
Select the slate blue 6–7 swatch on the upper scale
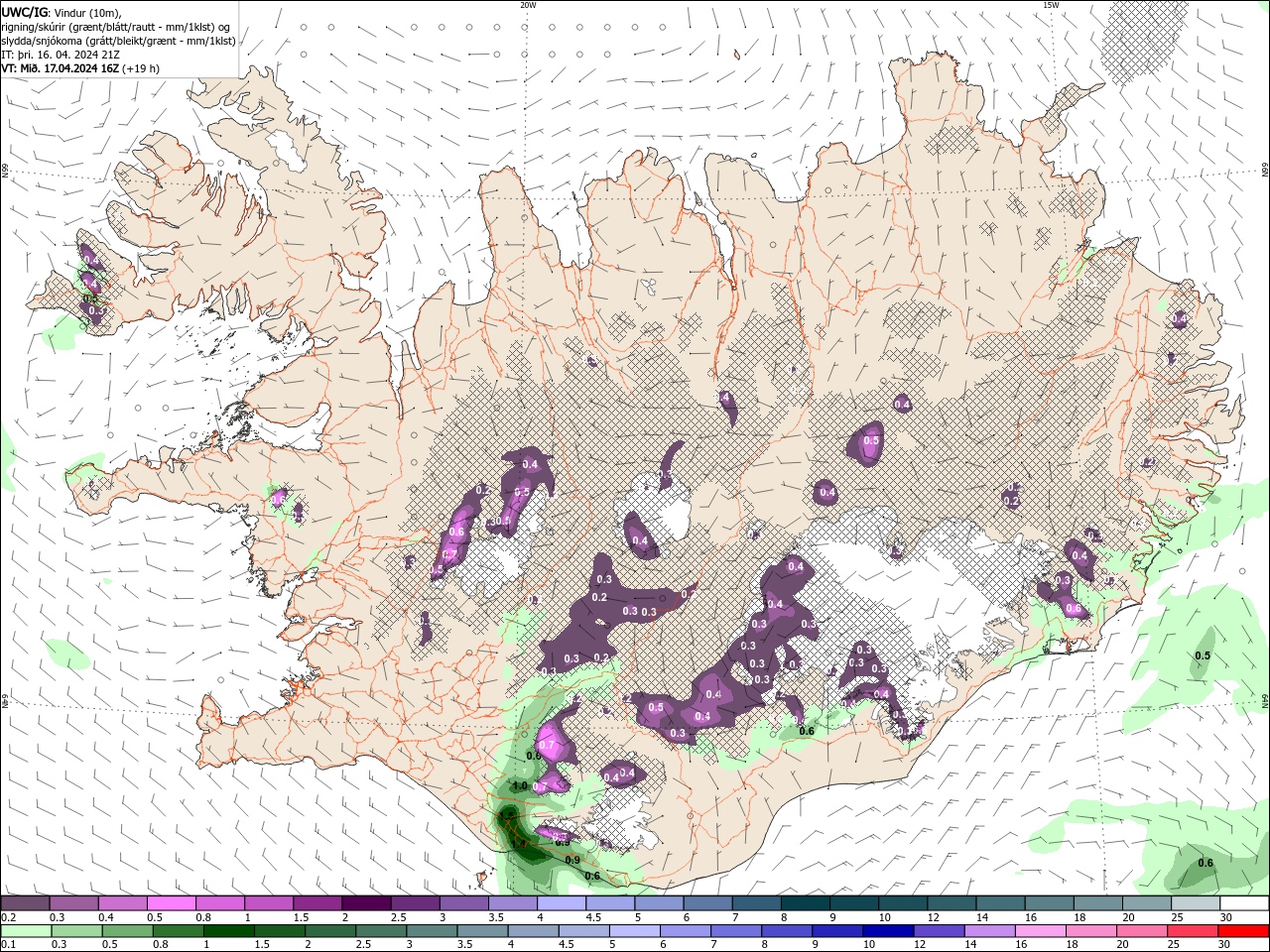coord(705,903)
